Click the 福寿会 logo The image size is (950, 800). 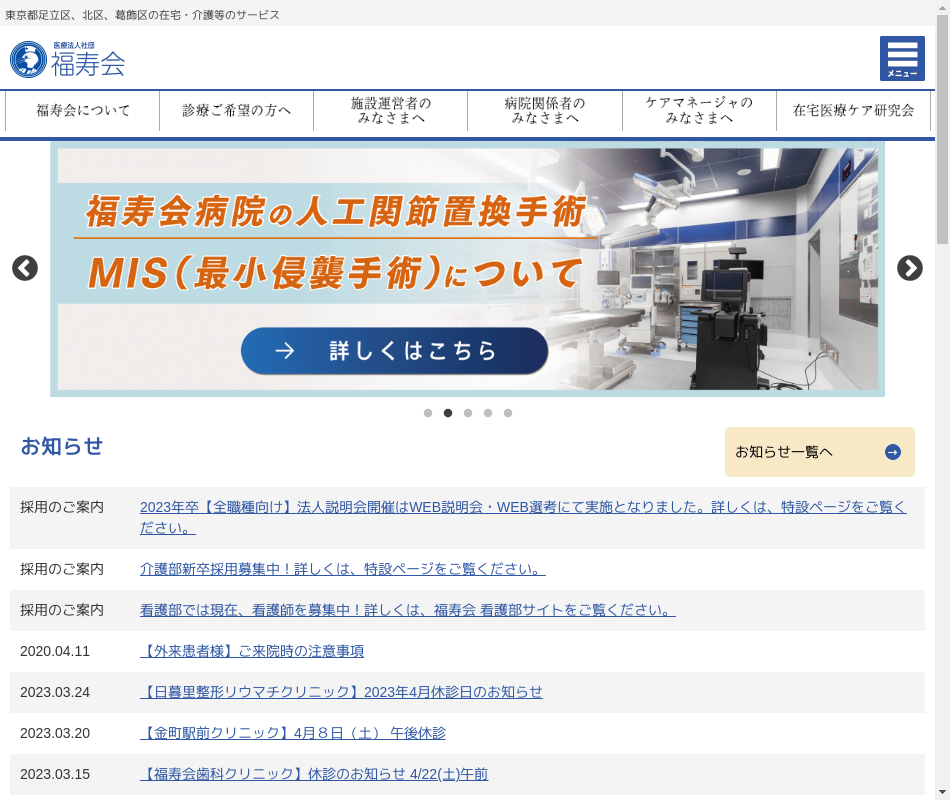click(68, 59)
